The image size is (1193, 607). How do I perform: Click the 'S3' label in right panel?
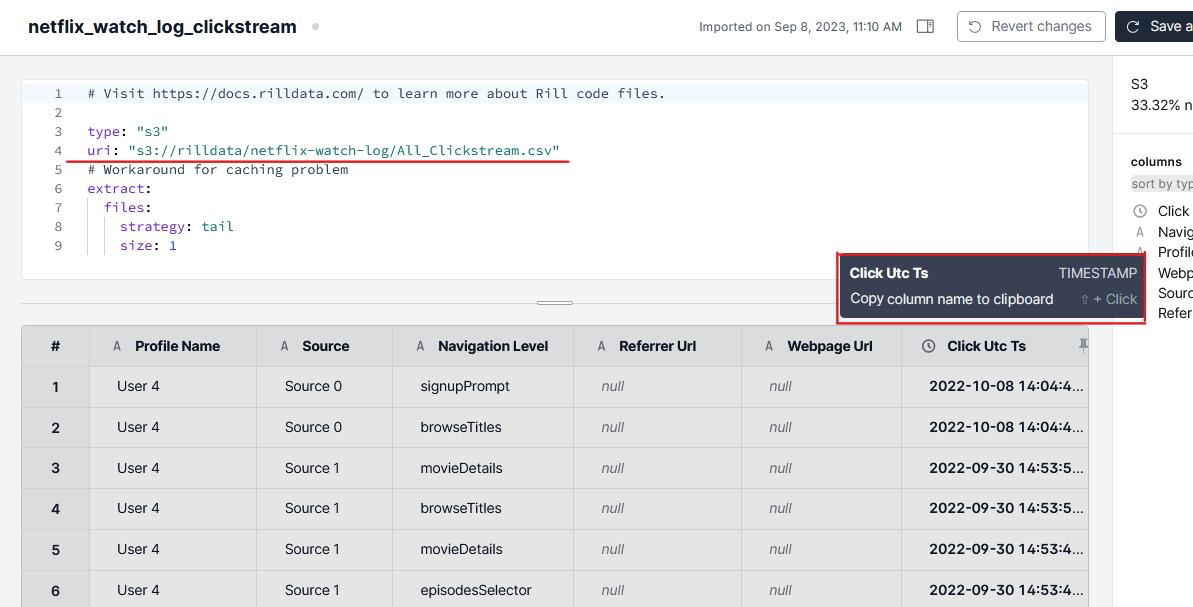click(1139, 84)
